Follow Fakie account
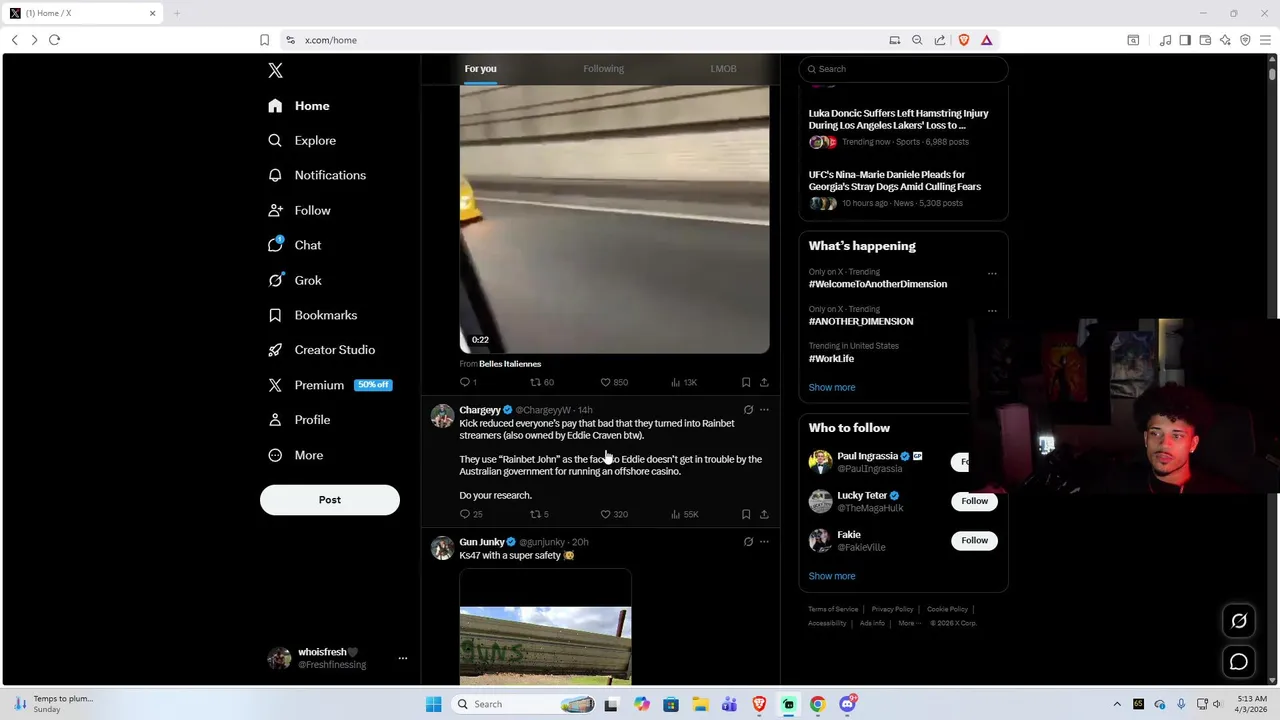The width and height of the screenshot is (1280, 720). [x=975, y=541]
